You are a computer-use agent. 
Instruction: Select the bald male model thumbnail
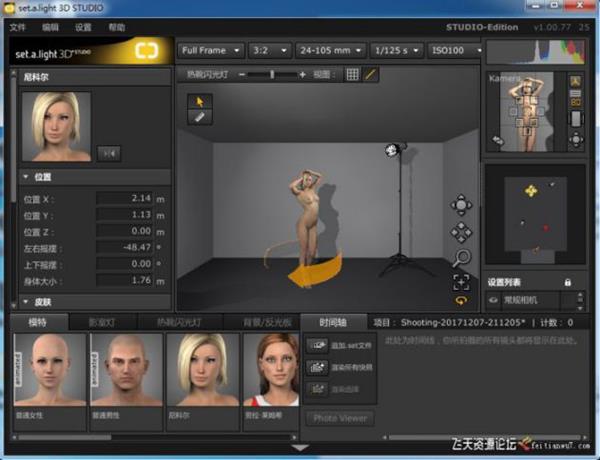point(126,370)
